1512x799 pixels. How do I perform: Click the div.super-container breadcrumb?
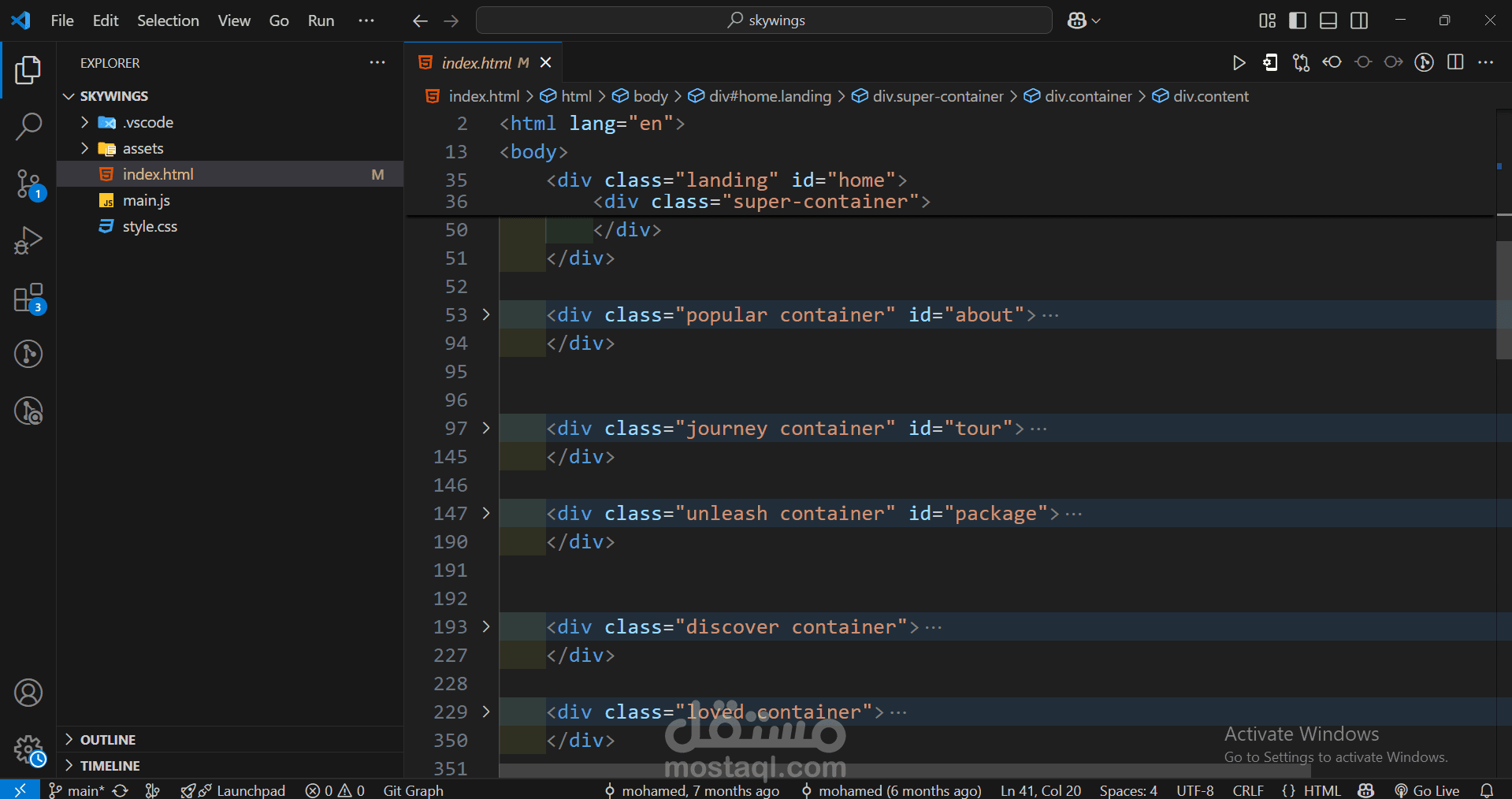click(927, 96)
